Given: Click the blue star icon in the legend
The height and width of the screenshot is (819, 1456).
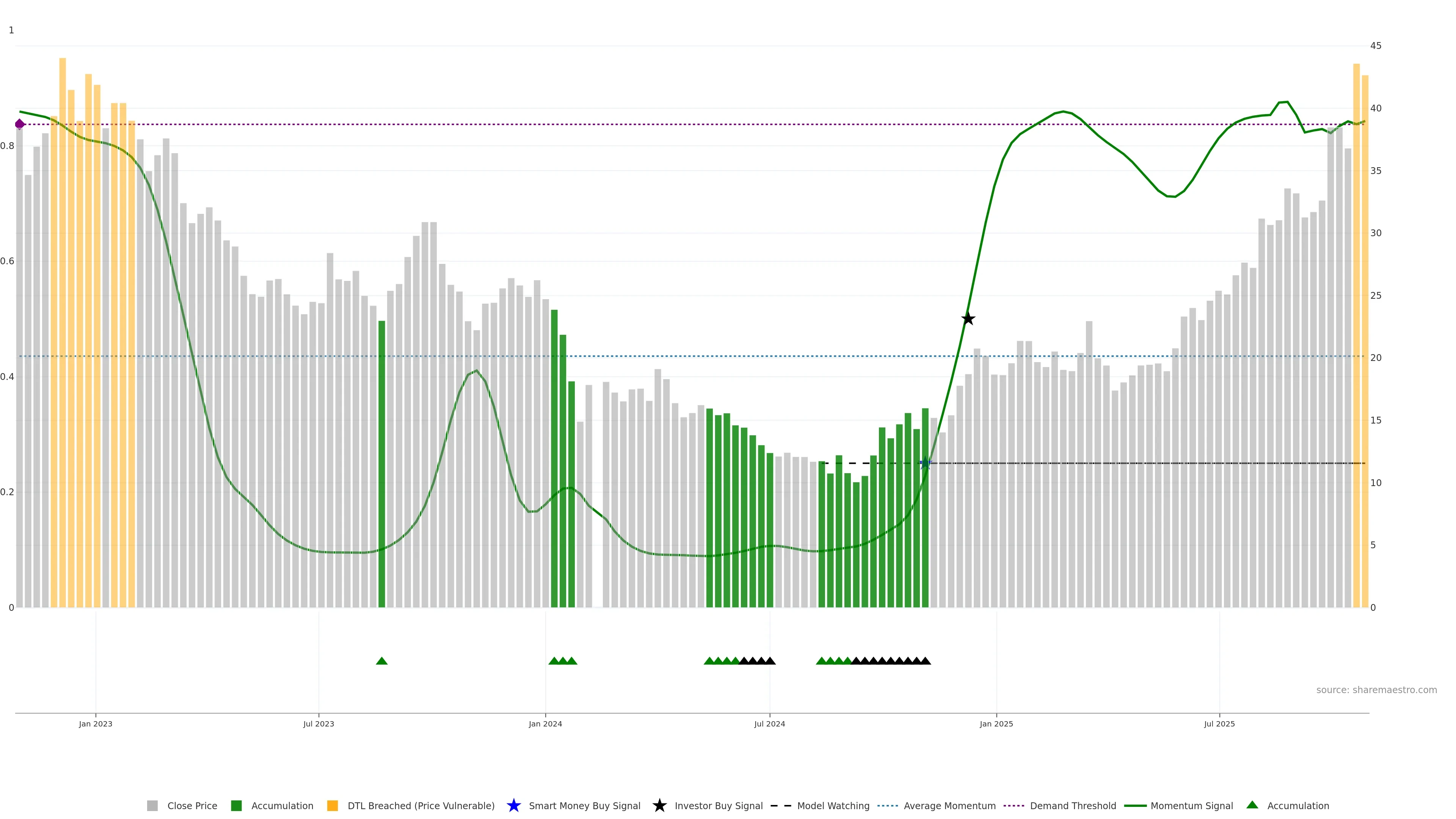Looking at the screenshot, I should (513, 805).
